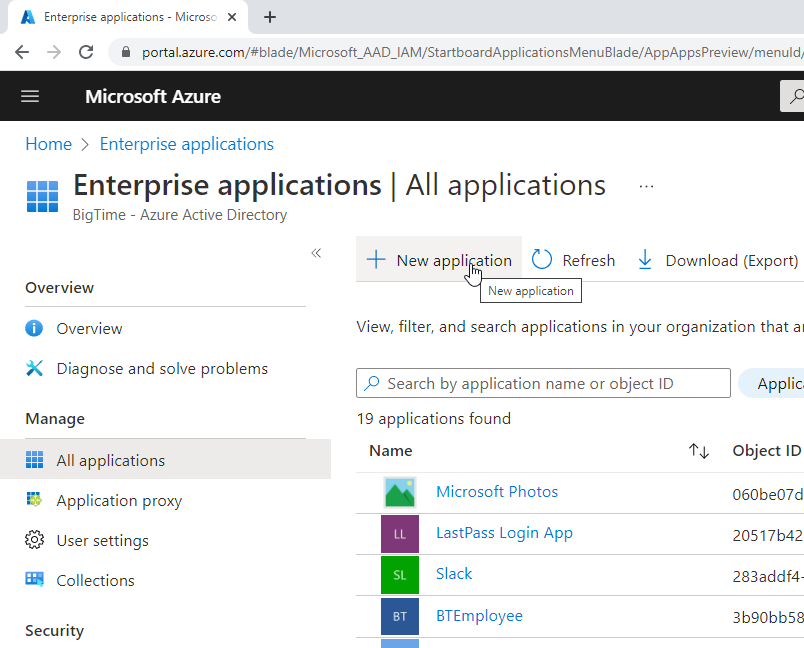
Task: Click the Collections icon
Action: 34,579
